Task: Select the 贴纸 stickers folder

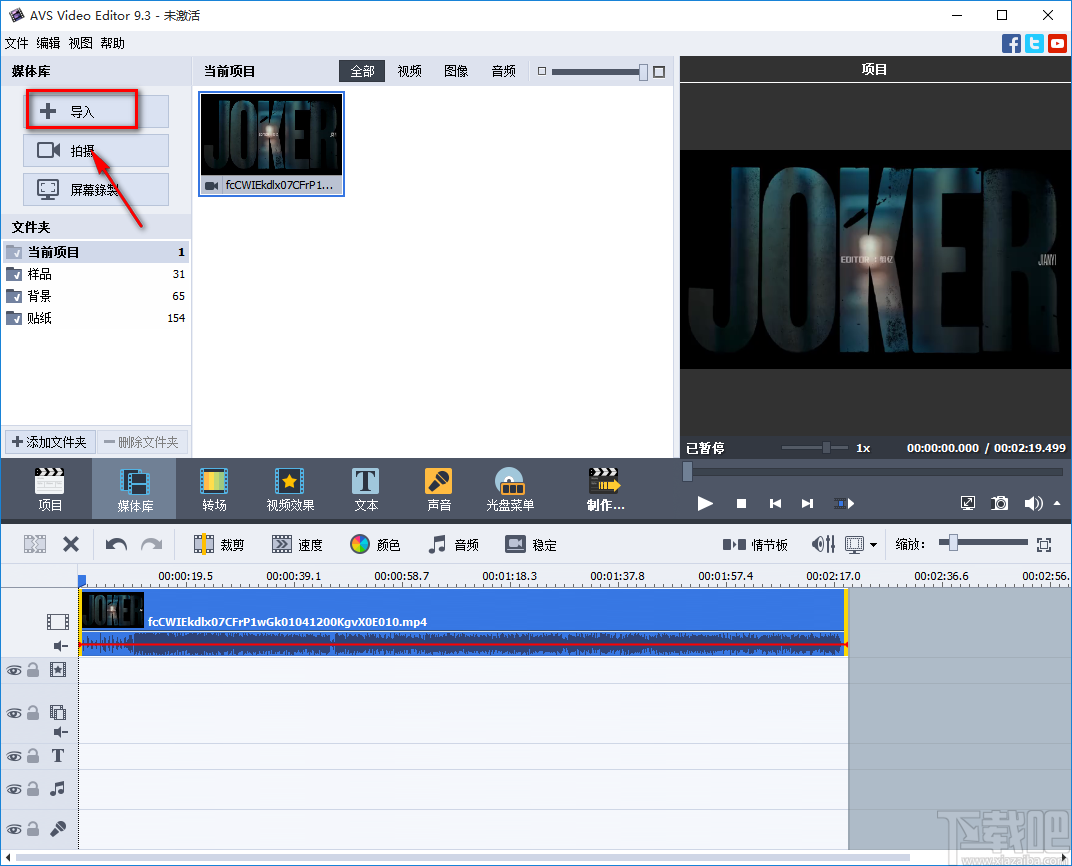Action: click(x=96, y=318)
